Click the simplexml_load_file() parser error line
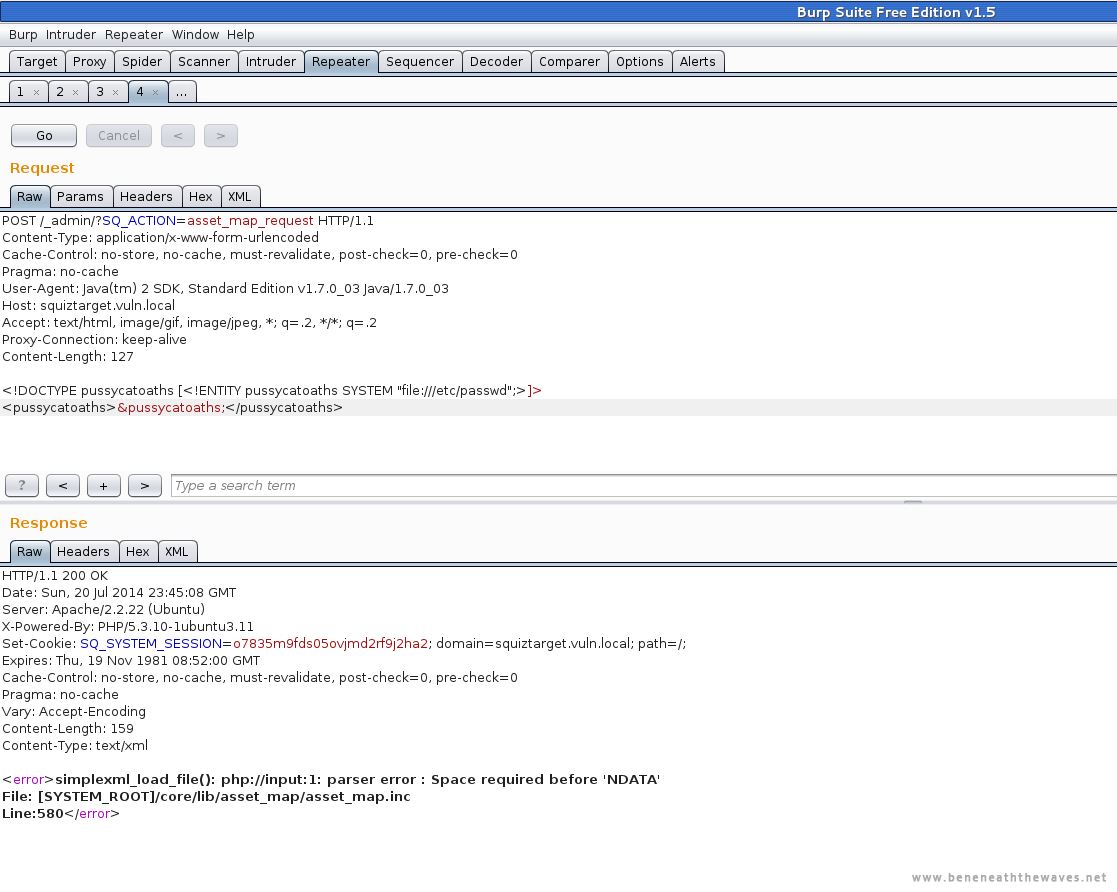The height and width of the screenshot is (892, 1117). point(331,779)
